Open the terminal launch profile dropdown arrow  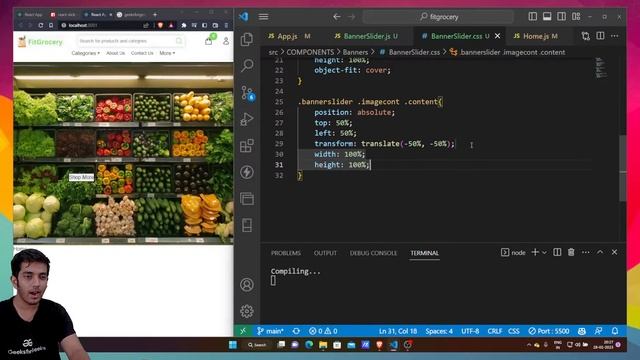point(544,253)
